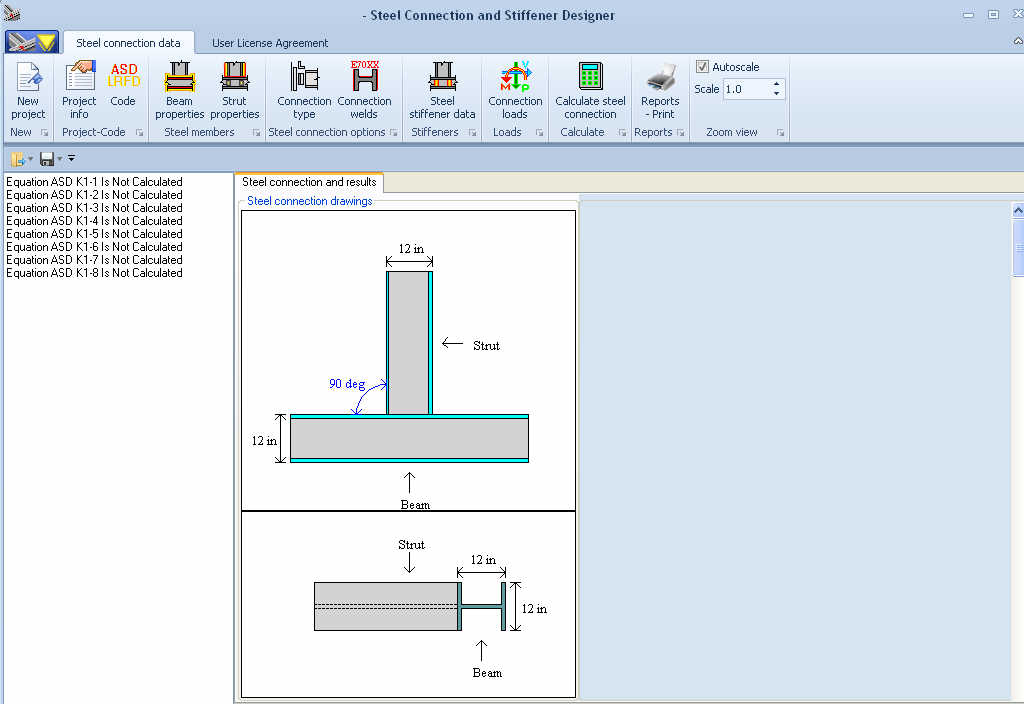Screen dimensions: 1024x704
Task: Open dropdown arrow beside save icon
Action: pyautogui.click(x=59, y=159)
